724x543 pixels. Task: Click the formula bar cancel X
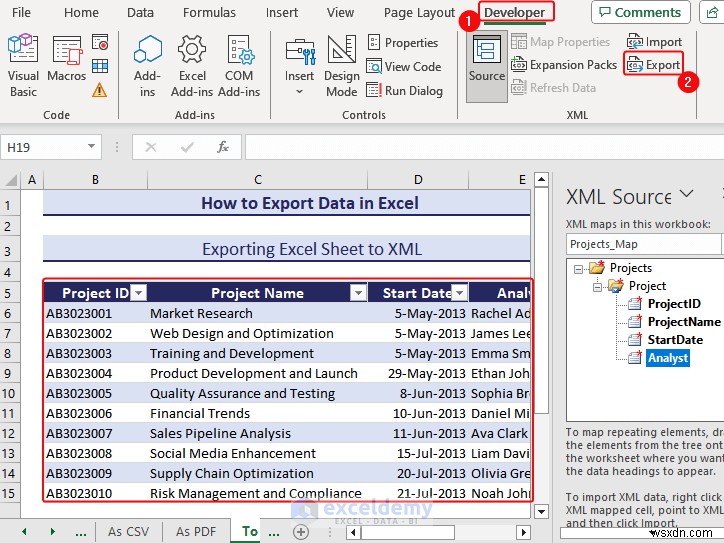click(x=151, y=147)
